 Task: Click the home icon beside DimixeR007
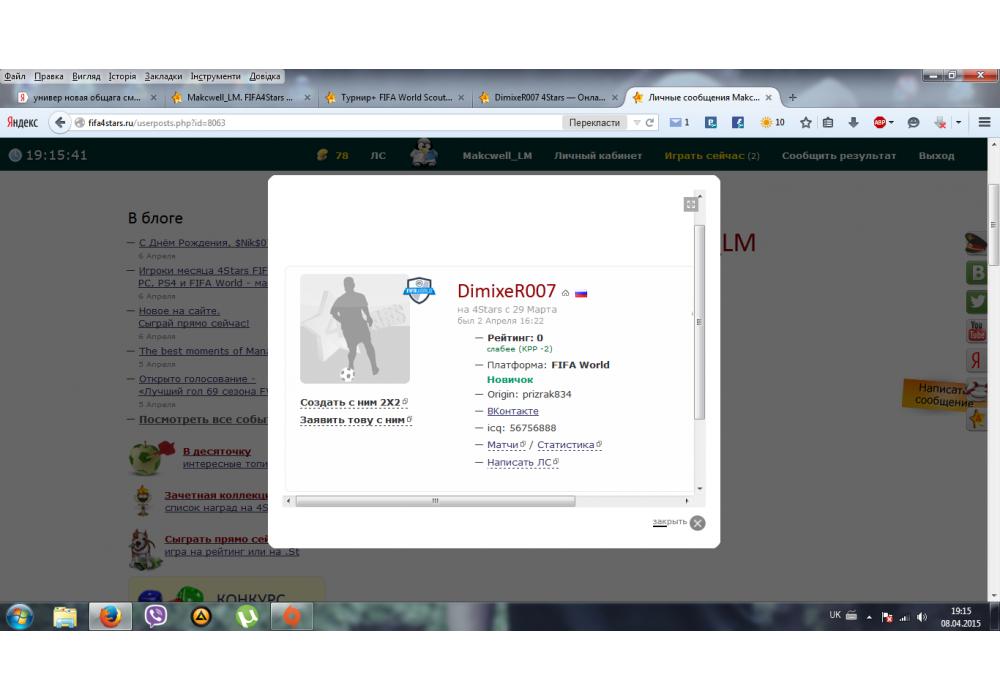pos(566,293)
